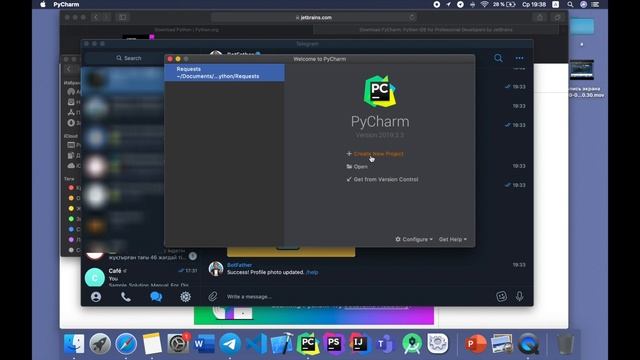Image resolution: width=640 pixels, height=360 pixels.
Task: Open PowerPoint from the Dock
Action: tap(476, 344)
